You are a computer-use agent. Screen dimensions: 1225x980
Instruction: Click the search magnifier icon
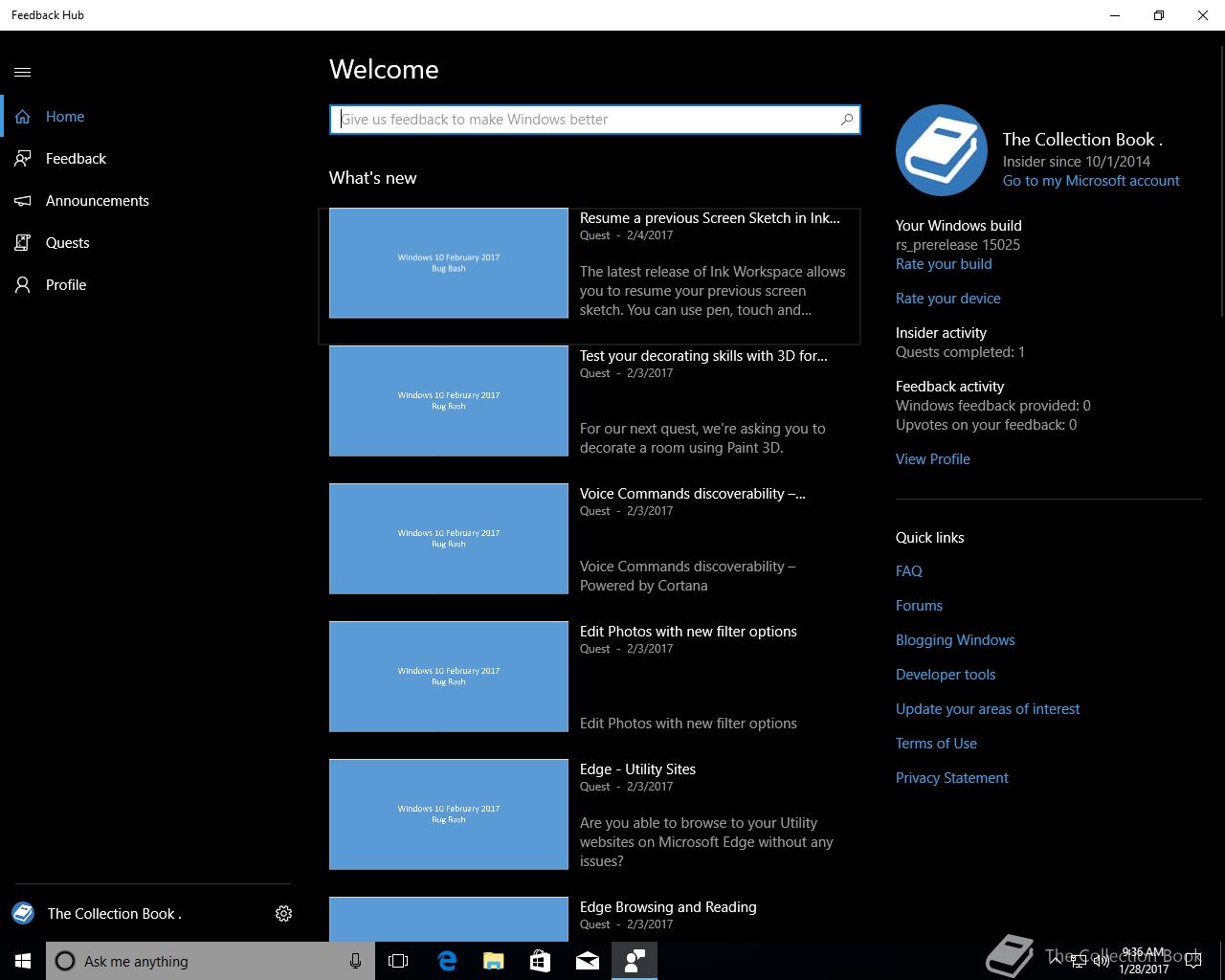click(x=847, y=120)
